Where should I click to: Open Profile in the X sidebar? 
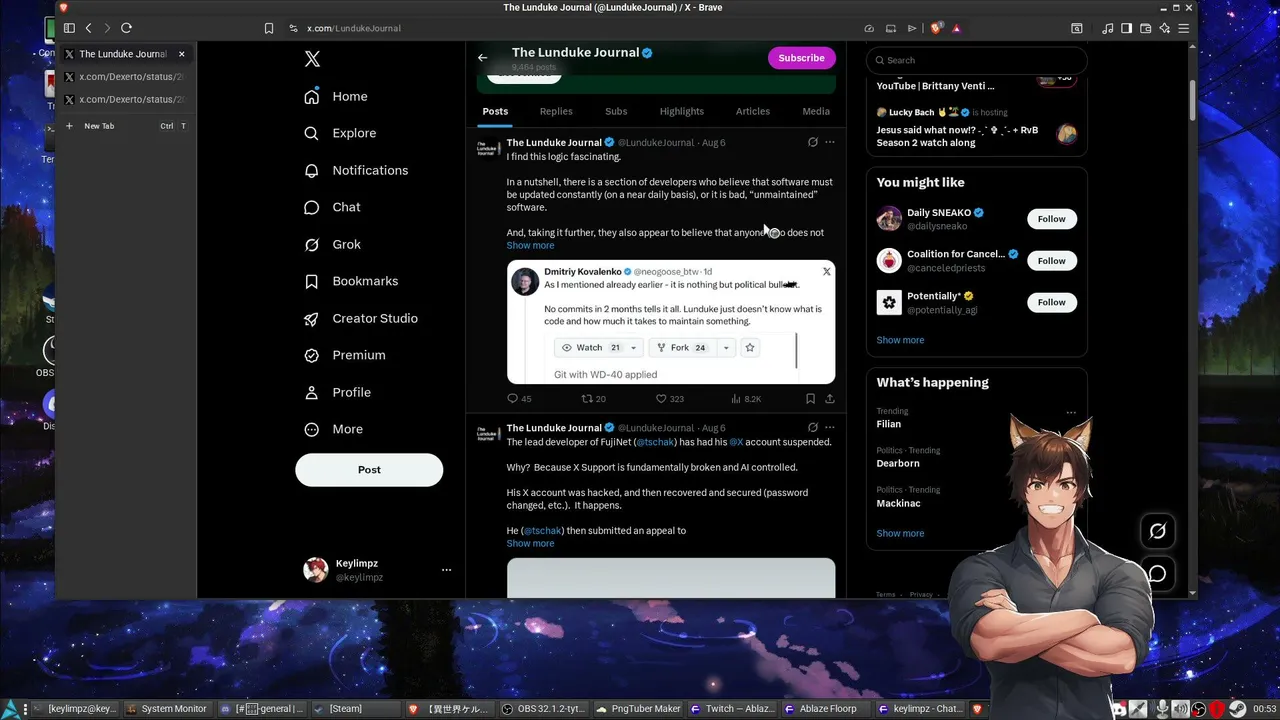[337, 392]
